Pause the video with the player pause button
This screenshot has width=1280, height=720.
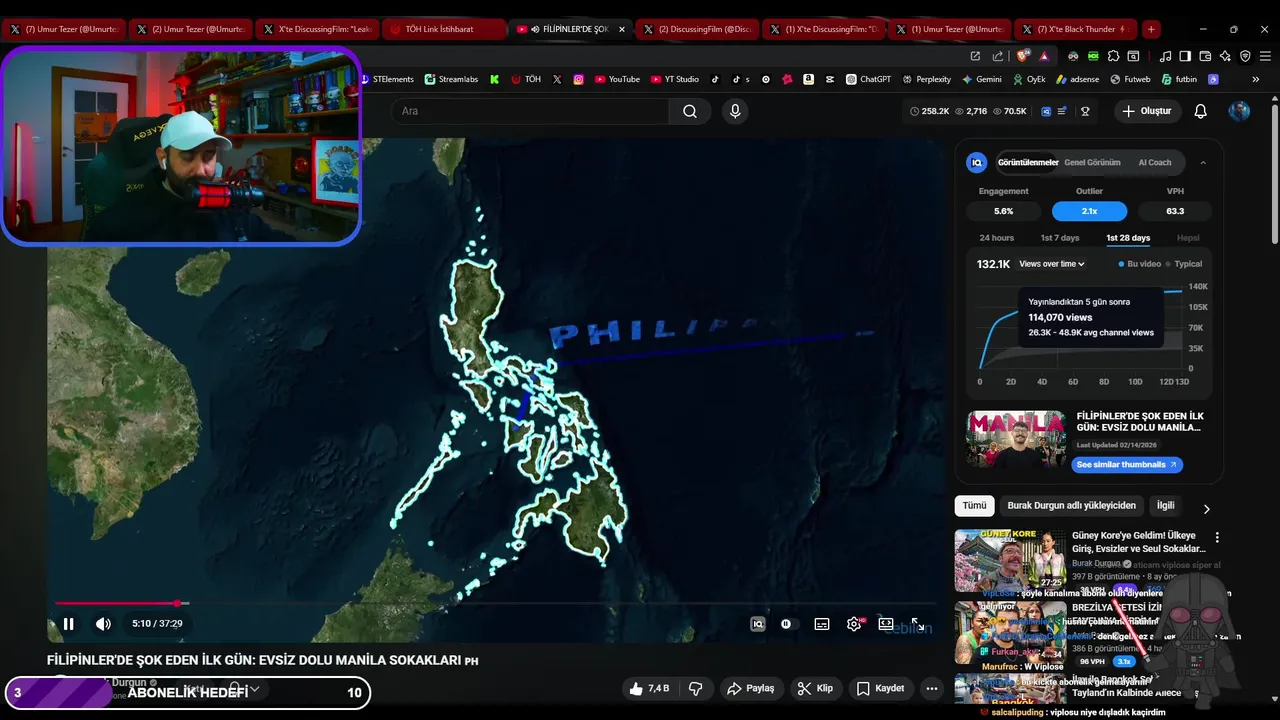pos(68,624)
